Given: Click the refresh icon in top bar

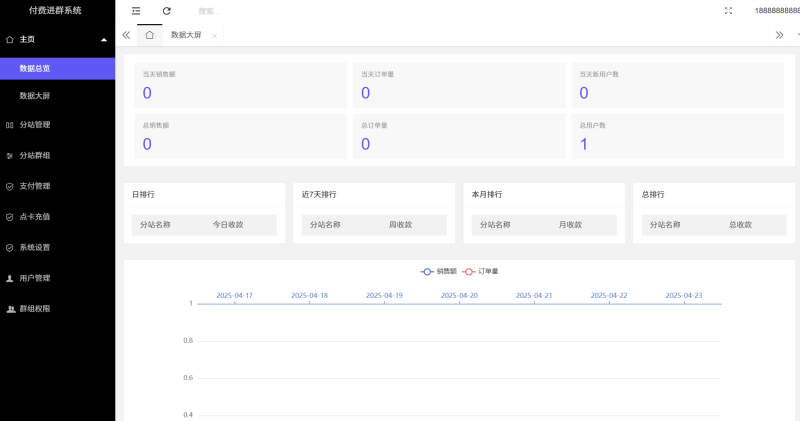Looking at the screenshot, I should [166, 11].
